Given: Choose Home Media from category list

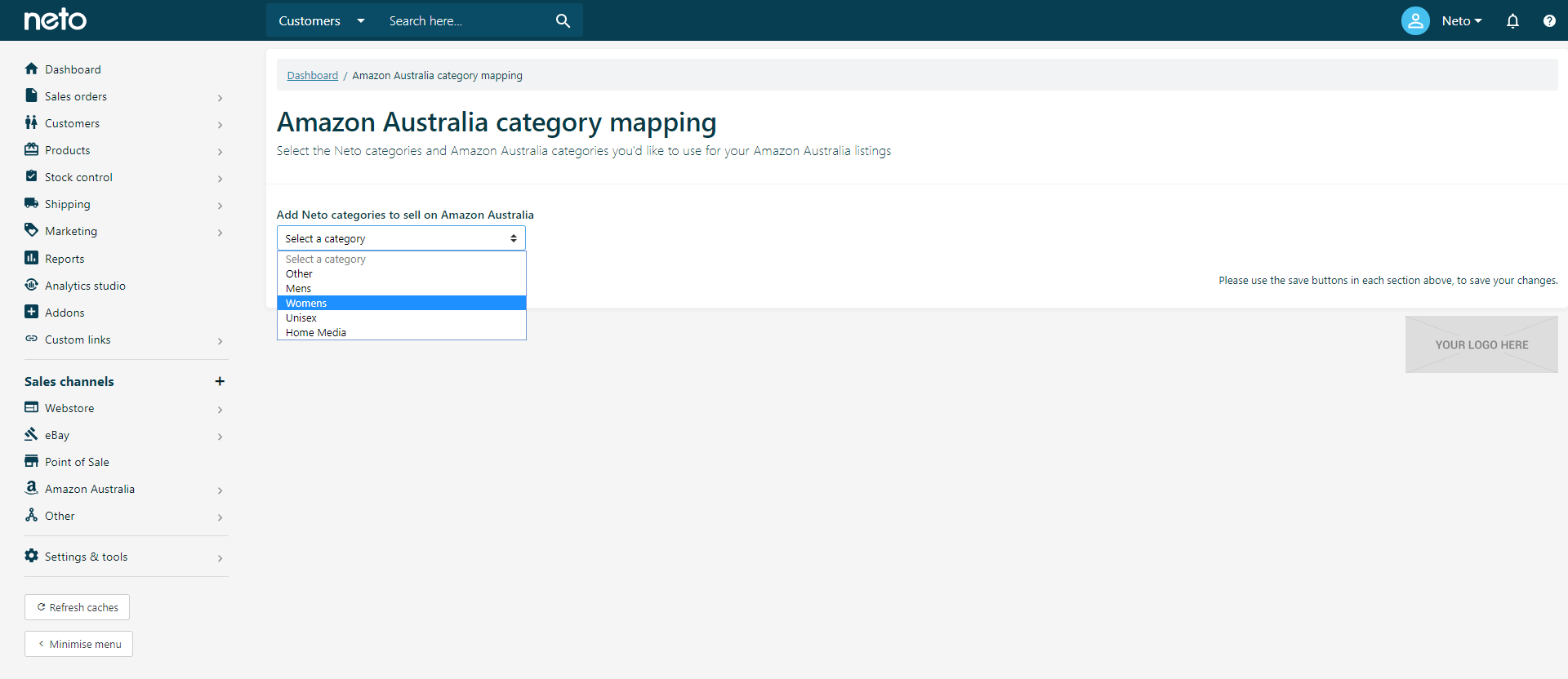Looking at the screenshot, I should 401,332.
